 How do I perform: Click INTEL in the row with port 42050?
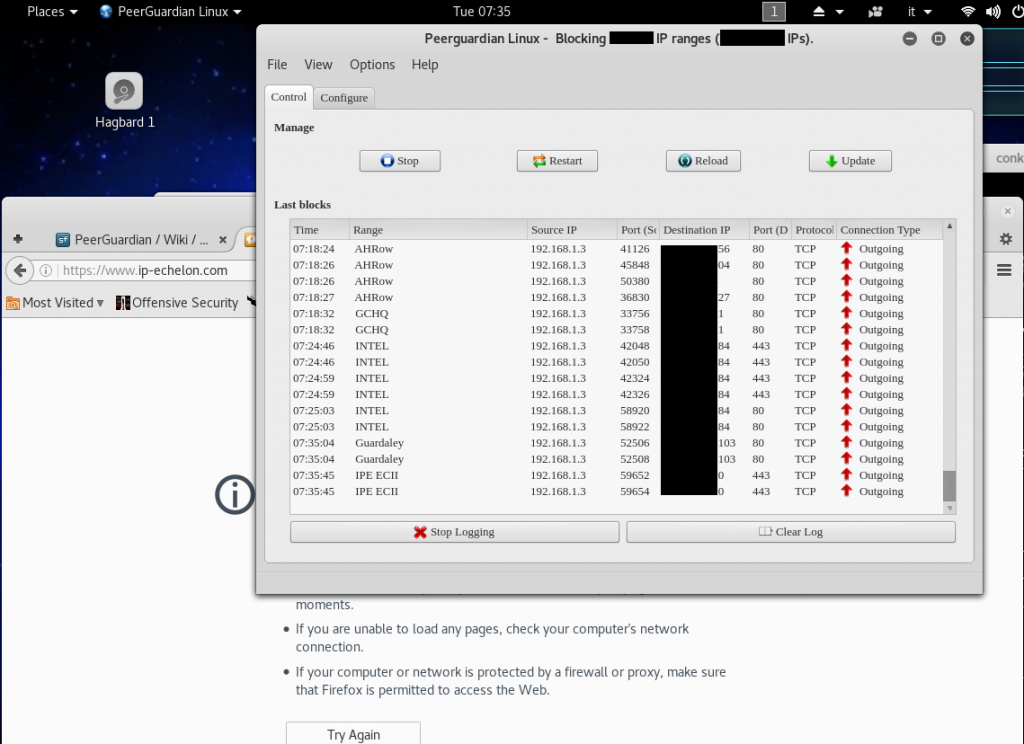tap(372, 362)
